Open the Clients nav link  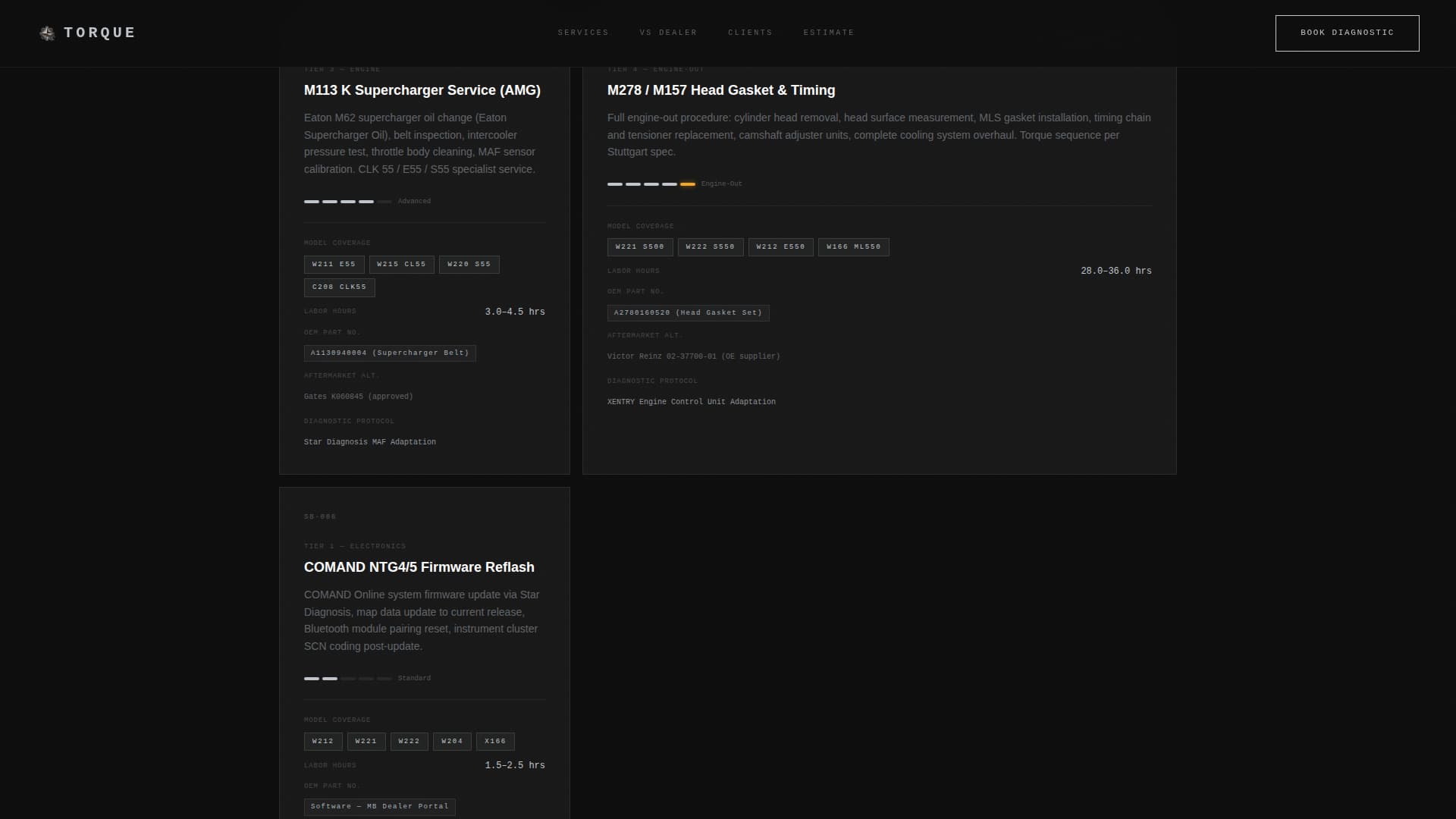pyautogui.click(x=749, y=33)
